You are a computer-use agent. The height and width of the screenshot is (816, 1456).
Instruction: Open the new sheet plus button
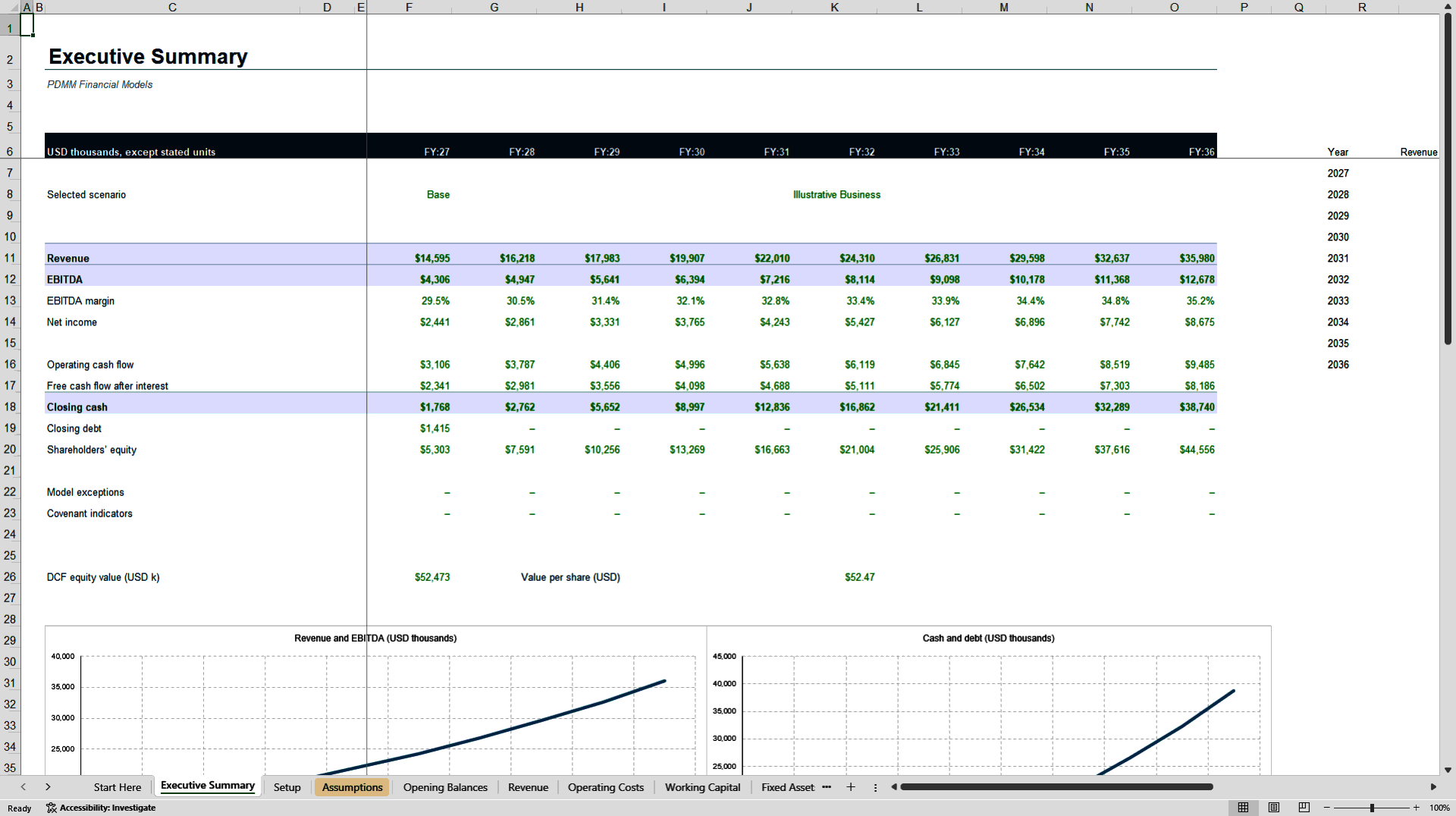pyautogui.click(x=851, y=787)
